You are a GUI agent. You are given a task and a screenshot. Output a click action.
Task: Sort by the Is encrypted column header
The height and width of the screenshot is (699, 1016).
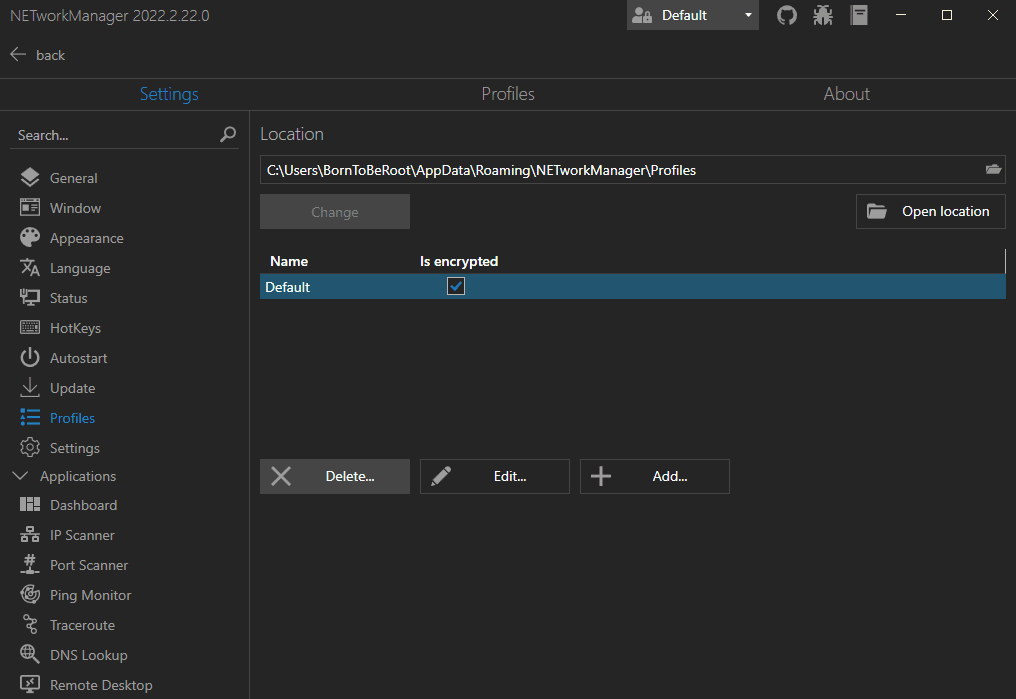coord(459,261)
